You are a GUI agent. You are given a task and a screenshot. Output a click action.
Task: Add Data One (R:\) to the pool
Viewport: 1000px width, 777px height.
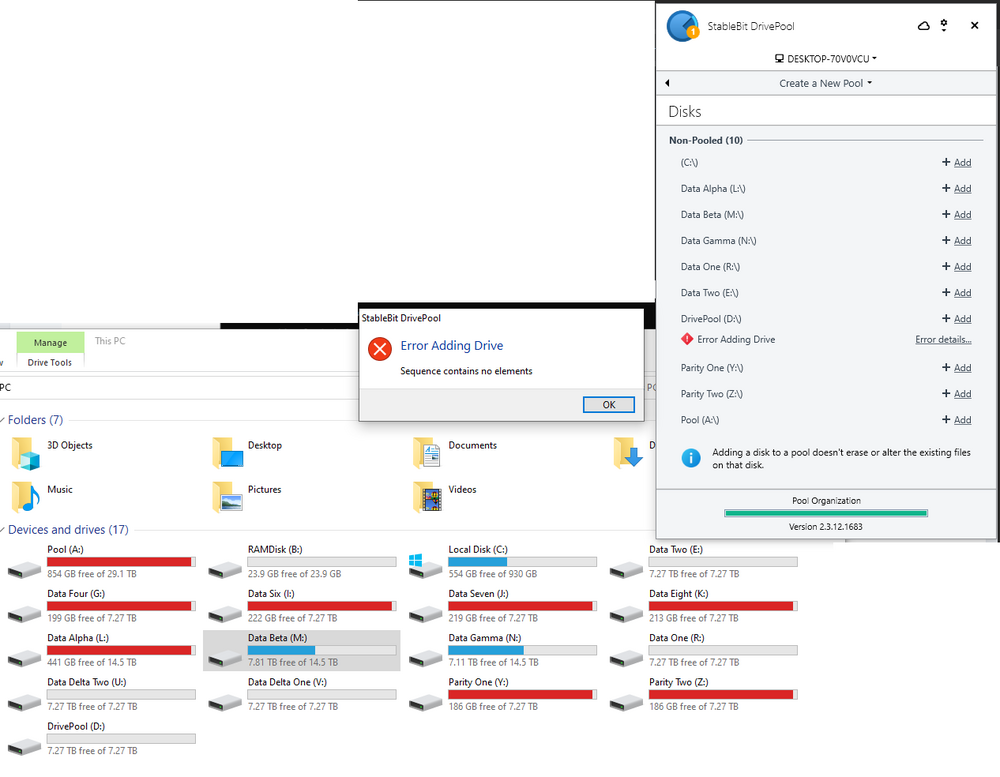[957, 267]
